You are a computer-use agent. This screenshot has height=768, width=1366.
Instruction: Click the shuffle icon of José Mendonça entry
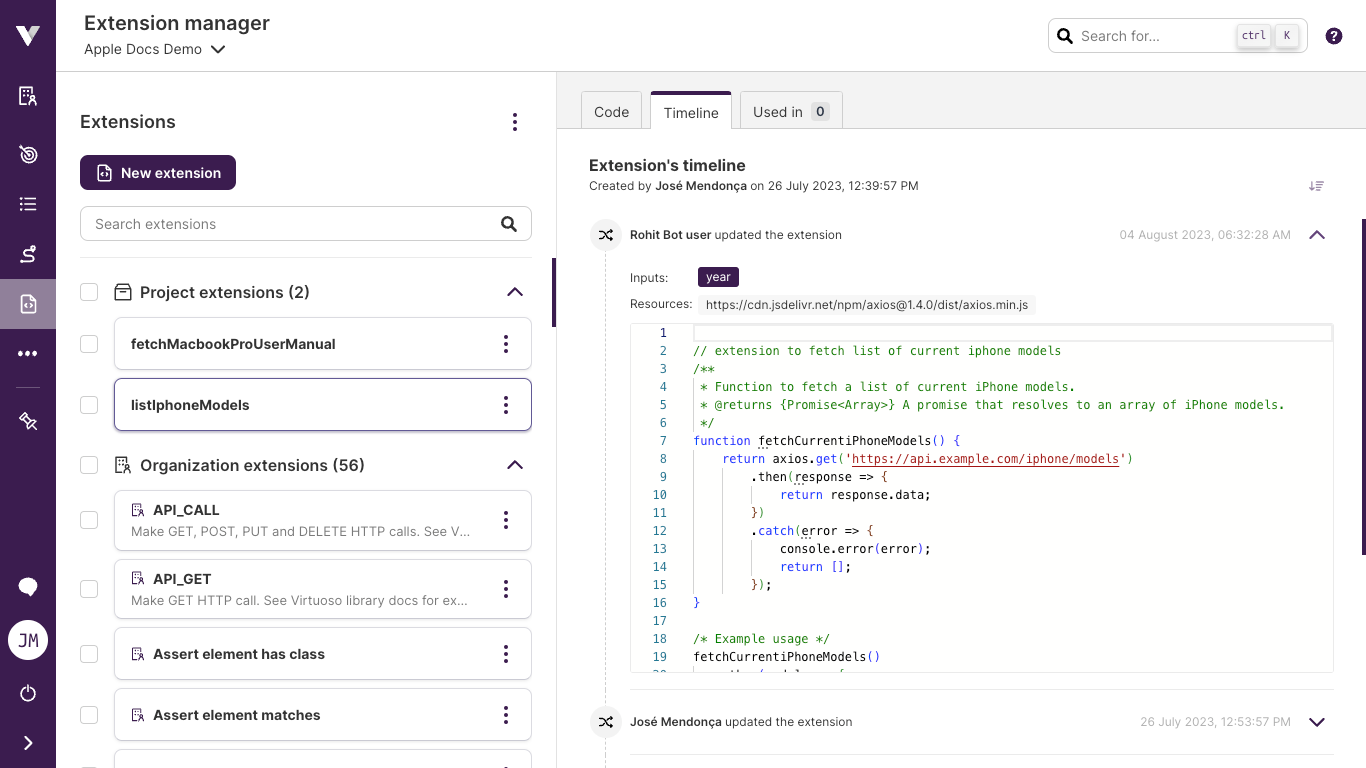[606, 722]
